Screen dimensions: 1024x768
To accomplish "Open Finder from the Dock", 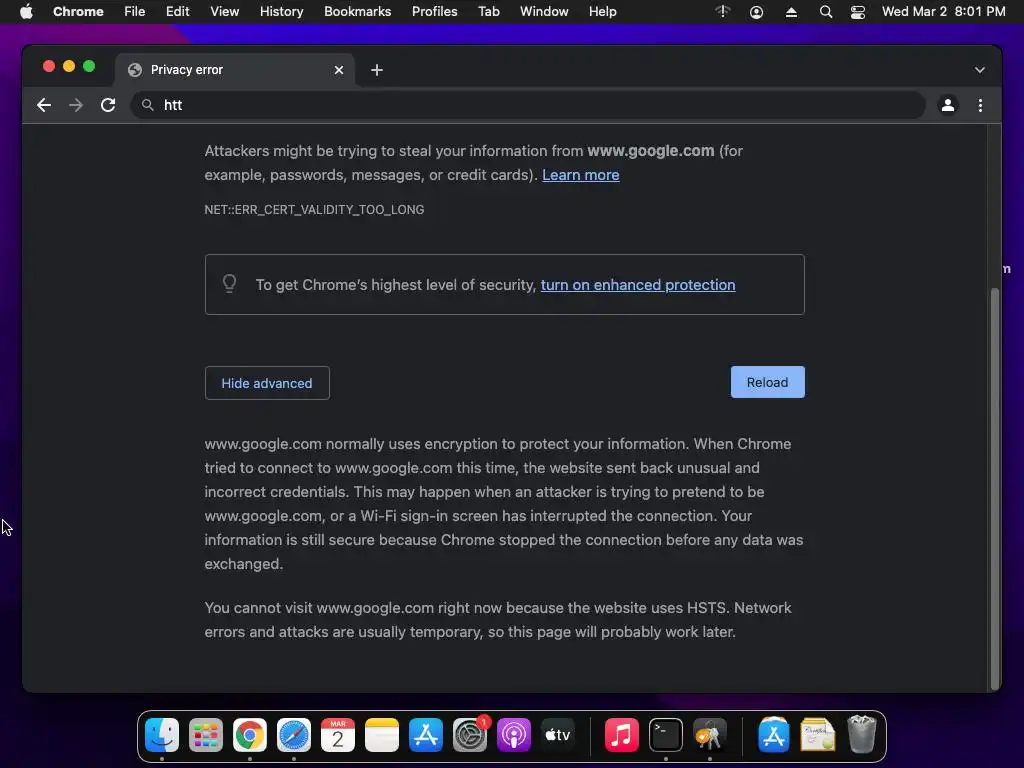I will (161, 735).
